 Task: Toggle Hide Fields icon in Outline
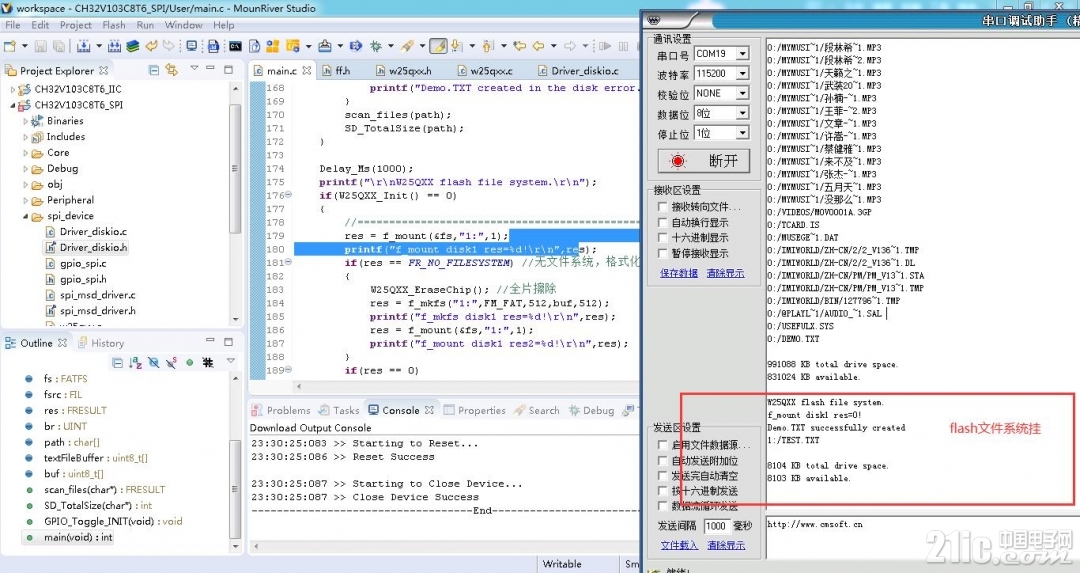pyautogui.click(x=154, y=362)
